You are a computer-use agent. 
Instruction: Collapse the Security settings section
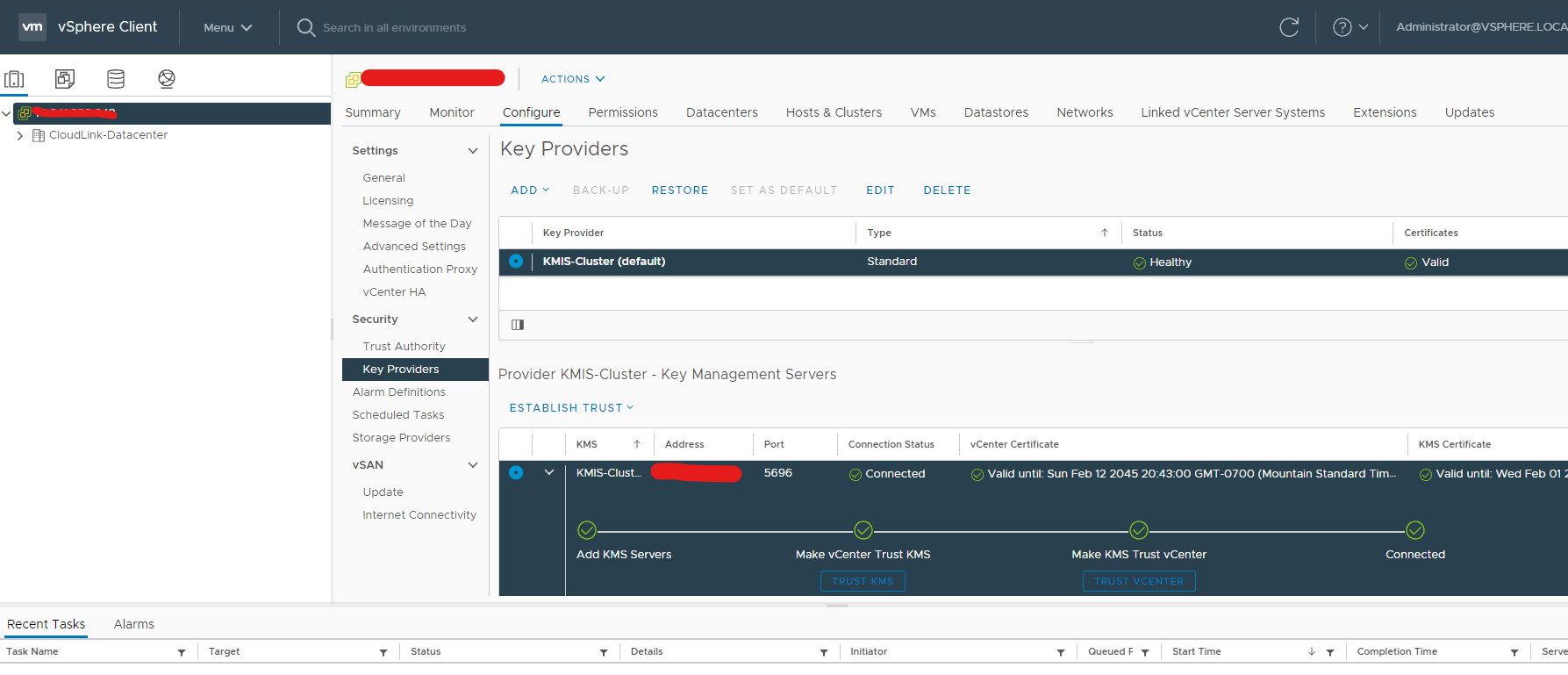pos(473,320)
